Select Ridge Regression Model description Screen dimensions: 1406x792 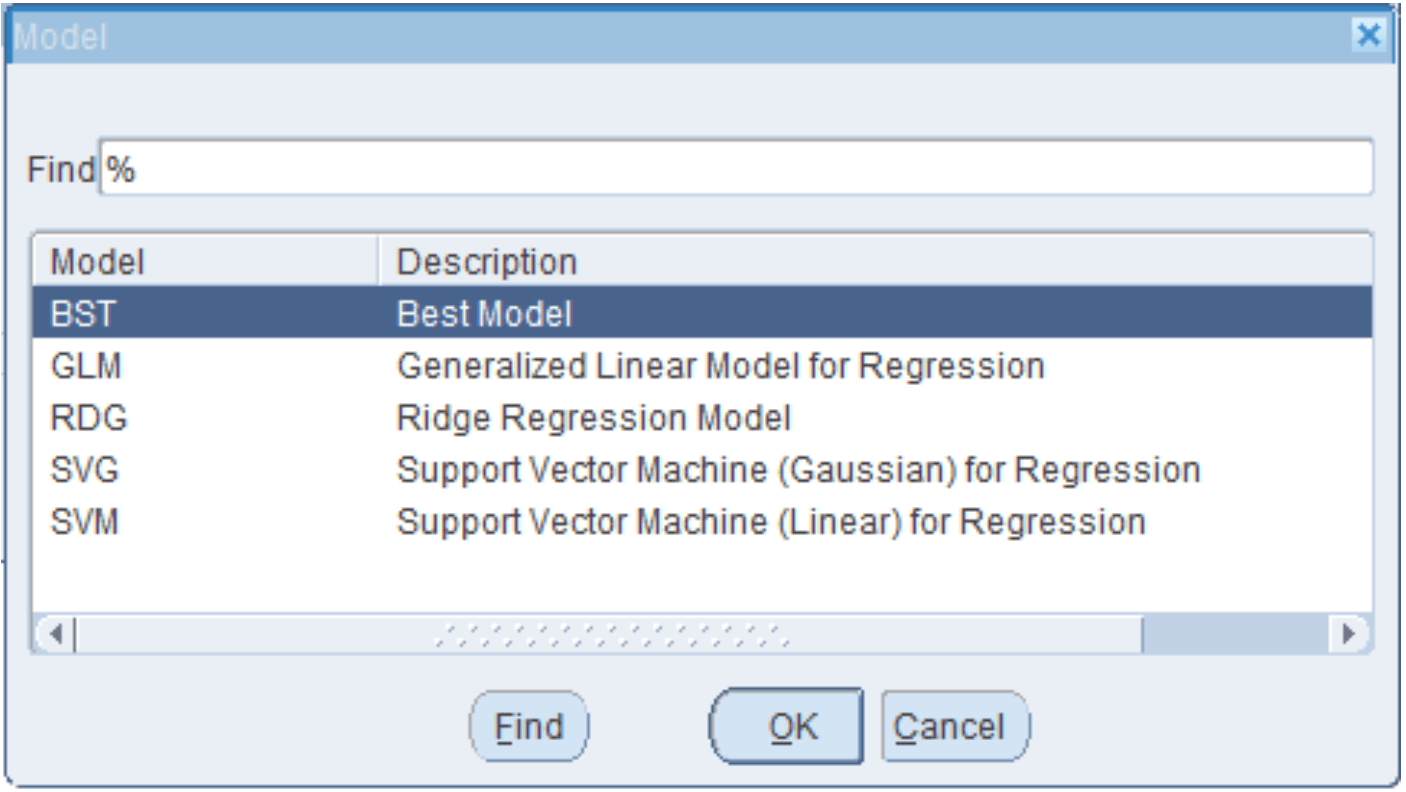click(594, 418)
